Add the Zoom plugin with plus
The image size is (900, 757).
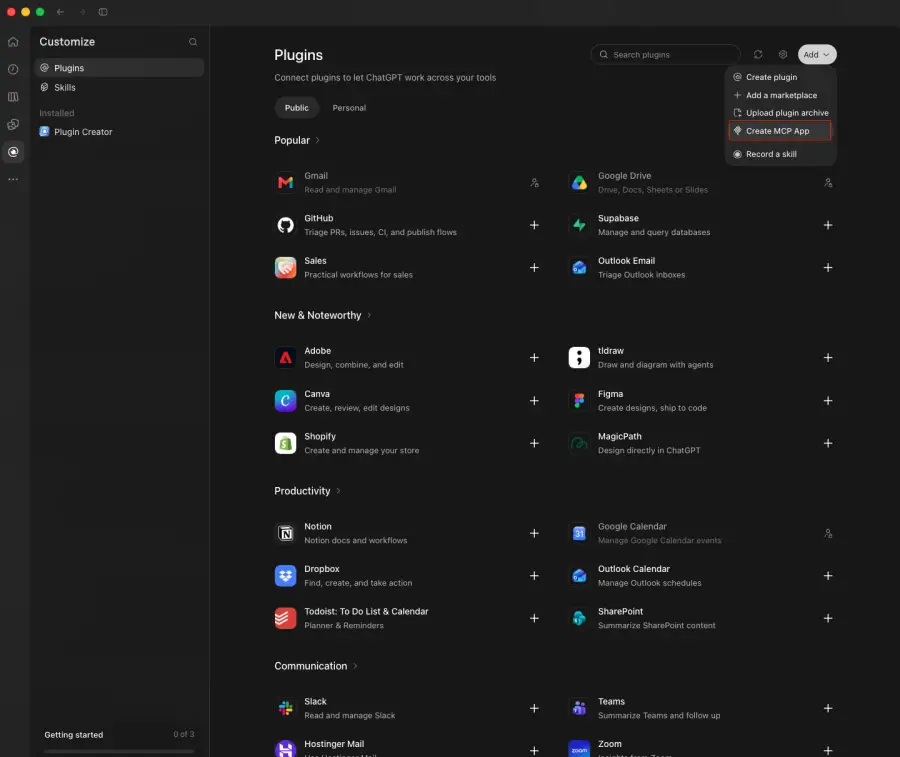click(x=828, y=751)
